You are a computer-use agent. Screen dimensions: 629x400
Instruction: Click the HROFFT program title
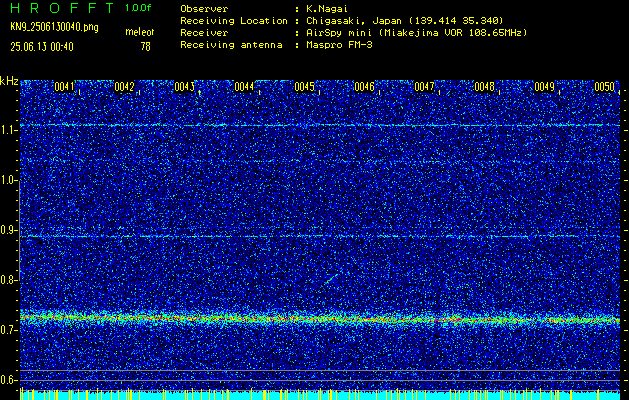63,8
